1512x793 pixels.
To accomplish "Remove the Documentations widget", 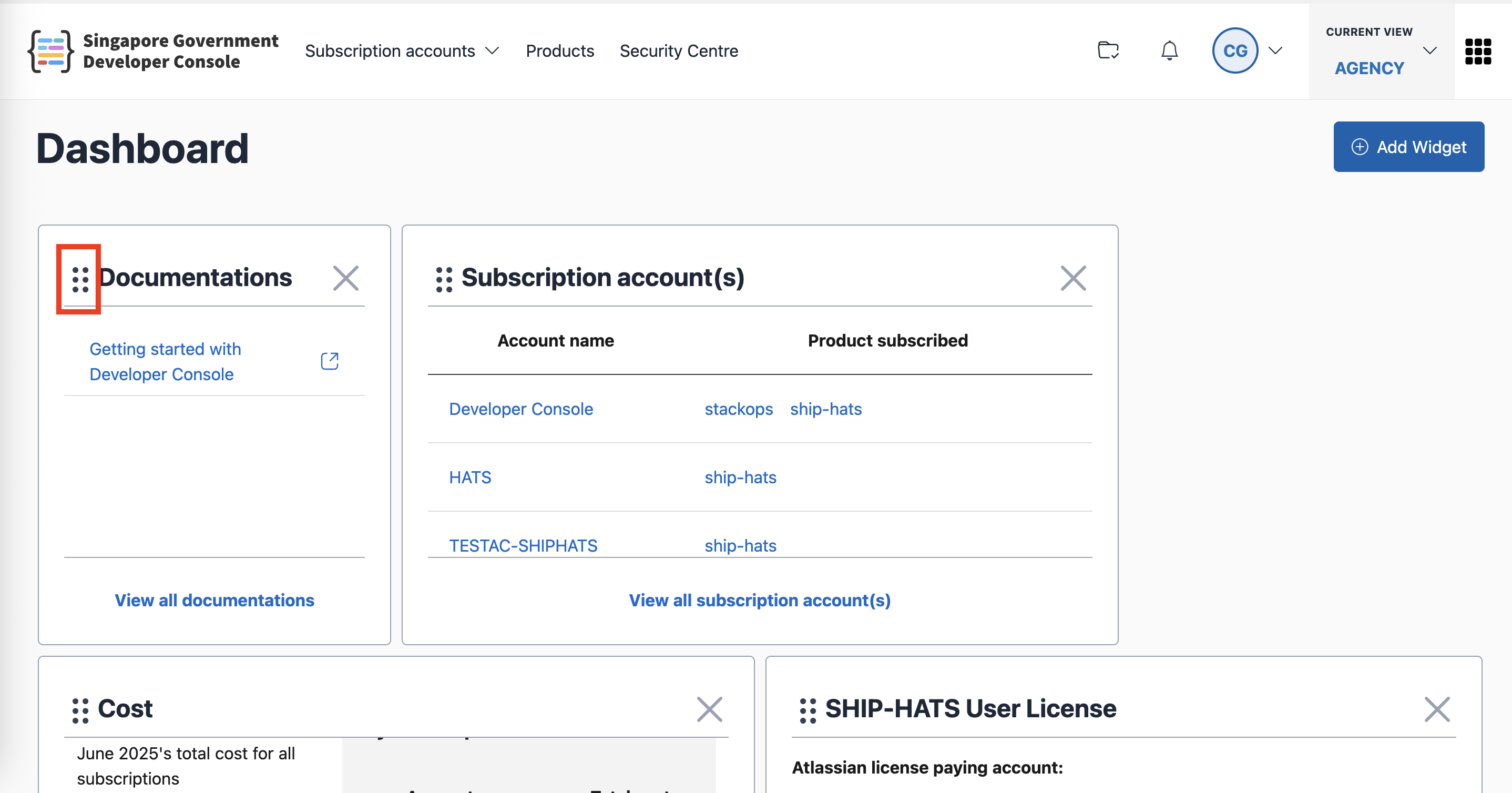I will click(x=346, y=278).
